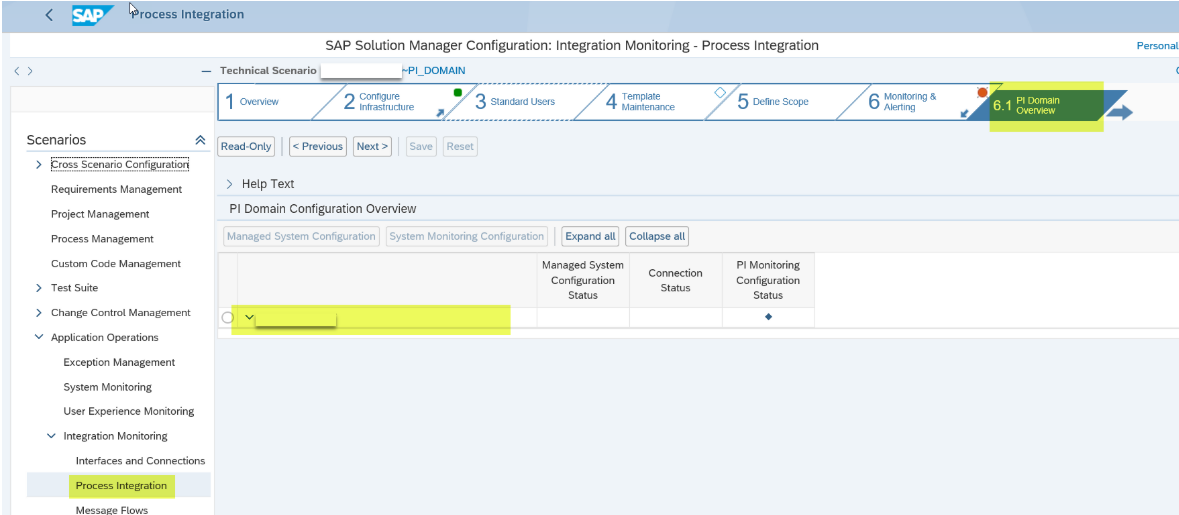This screenshot has height=515, width=1179.
Task: Collapse the PI domain table row chevron
Action: point(250,317)
